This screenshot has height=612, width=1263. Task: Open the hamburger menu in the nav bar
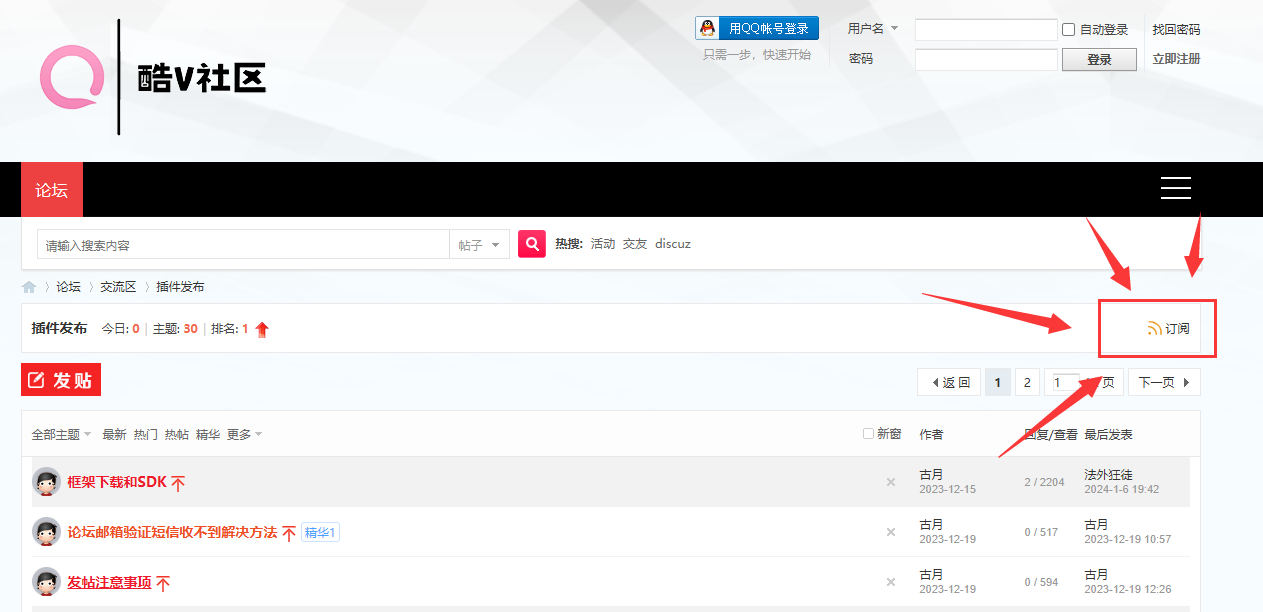[x=1175, y=188]
